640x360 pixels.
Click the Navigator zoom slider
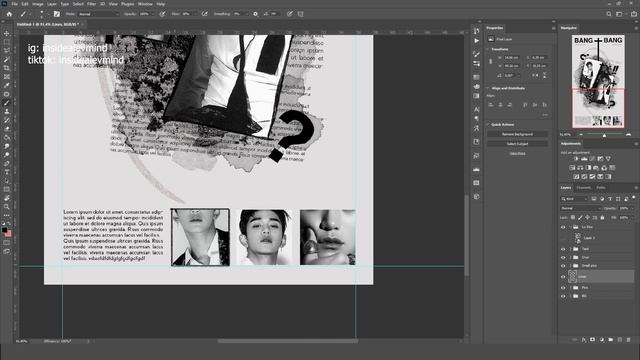pos(604,134)
